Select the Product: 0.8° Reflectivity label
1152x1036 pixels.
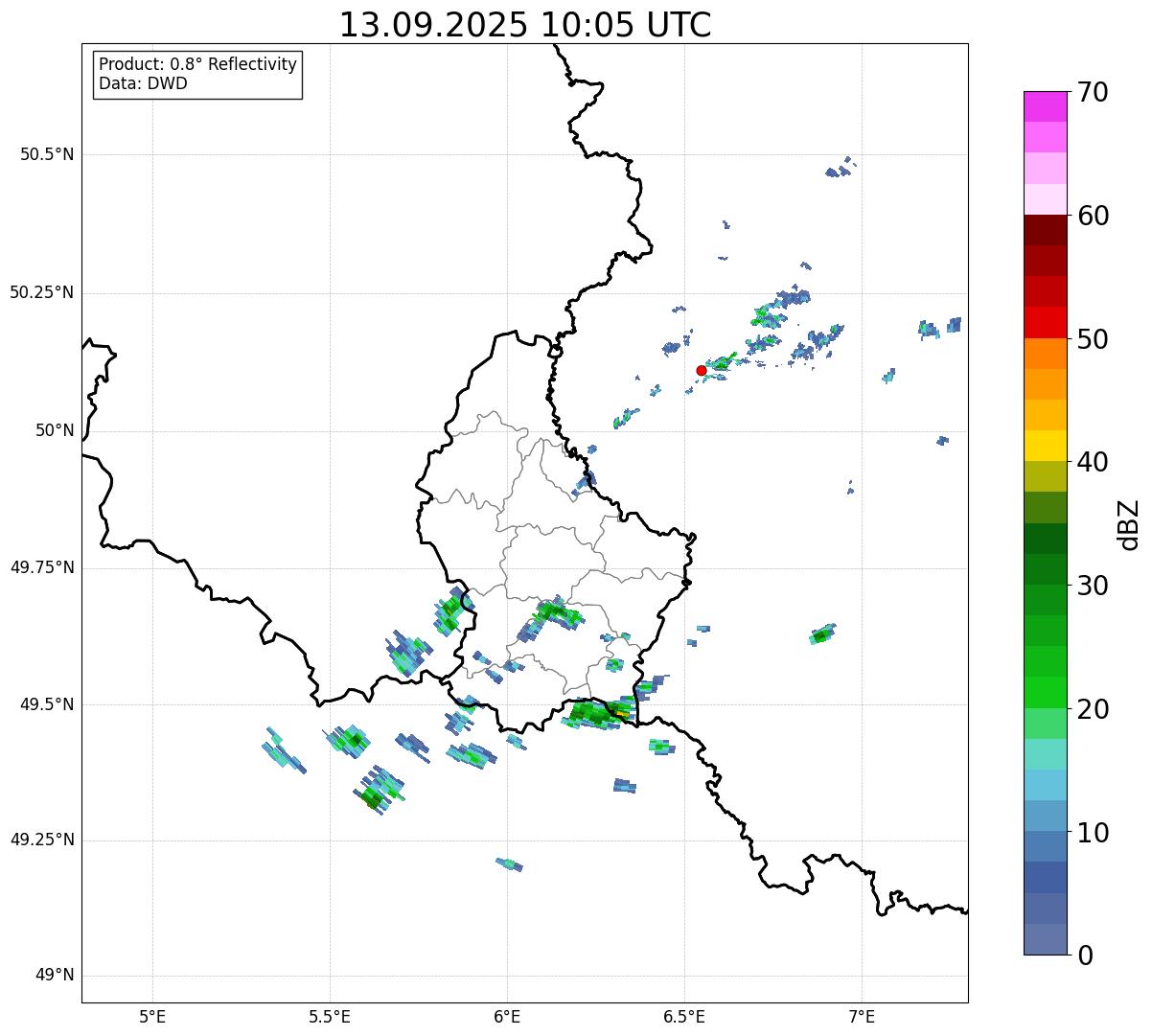(x=197, y=64)
